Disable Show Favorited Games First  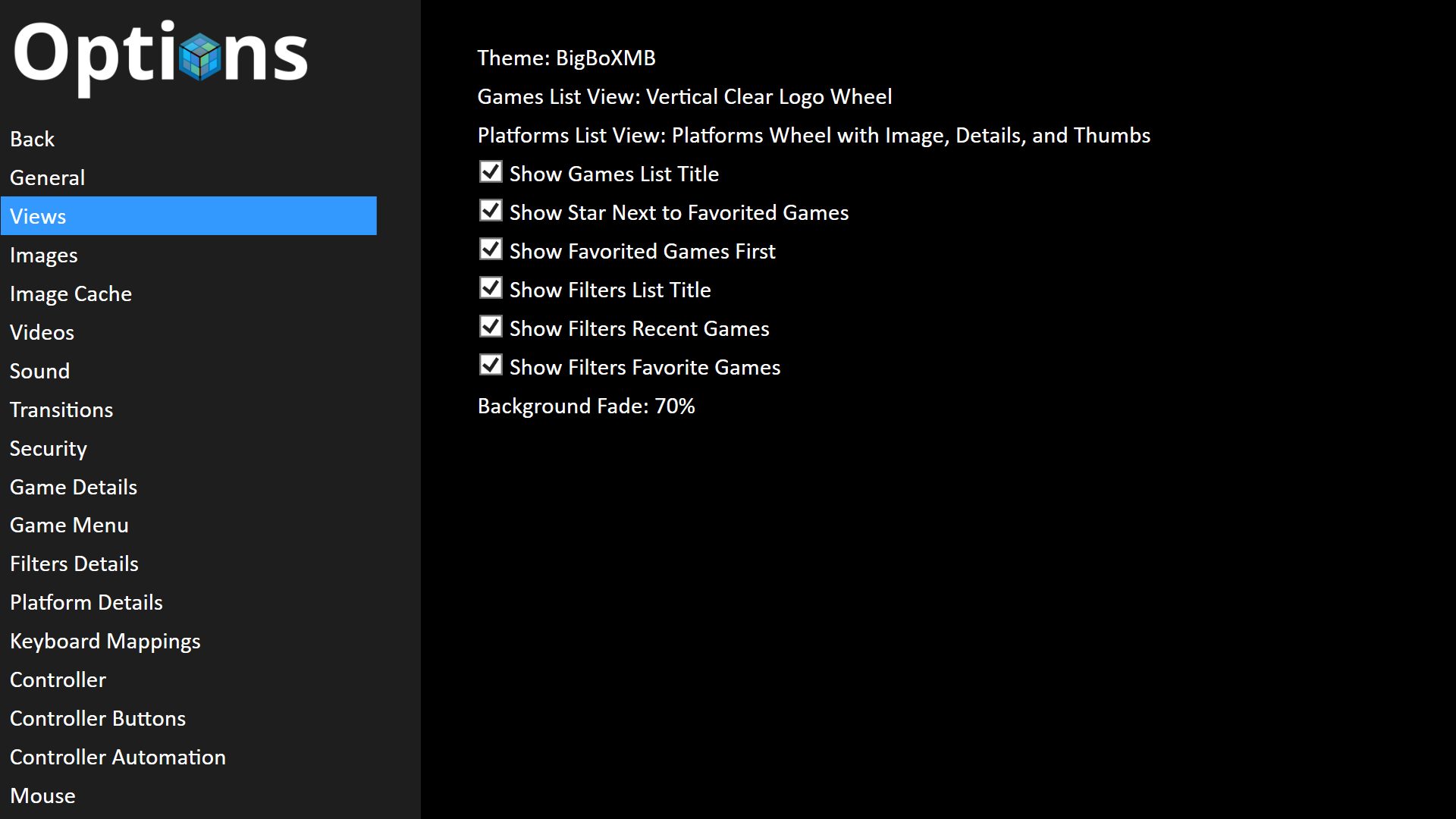[x=490, y=251]
